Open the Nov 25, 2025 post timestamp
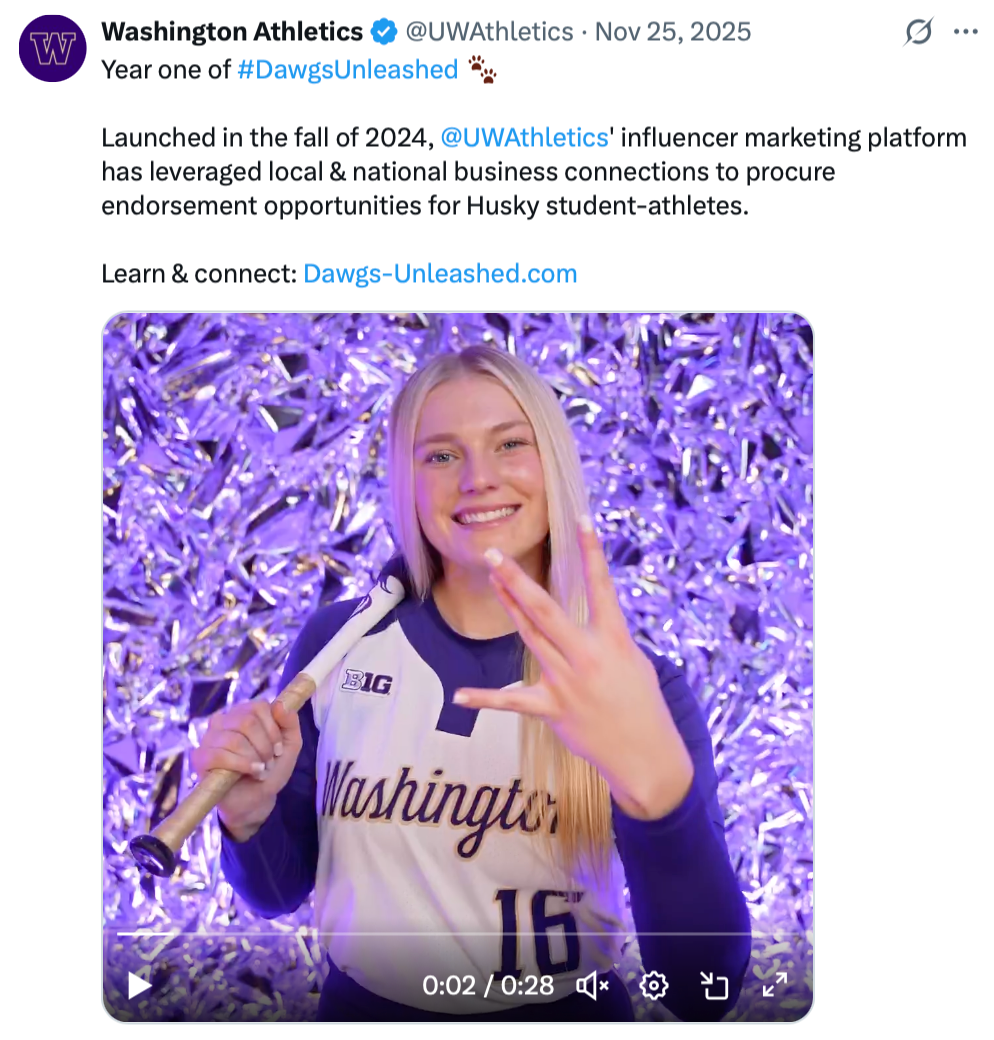The height and width of the screenshot is (1040, 994). pos(672,32)
